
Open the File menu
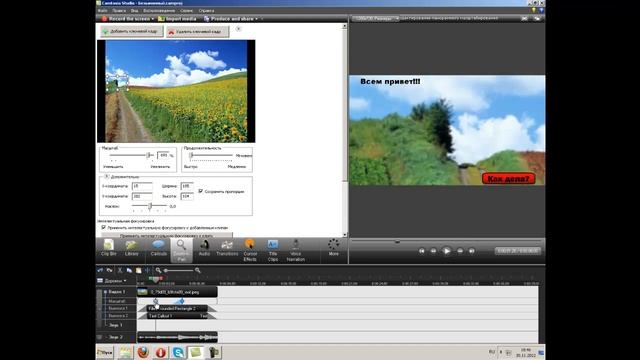[x=102, y=11]
